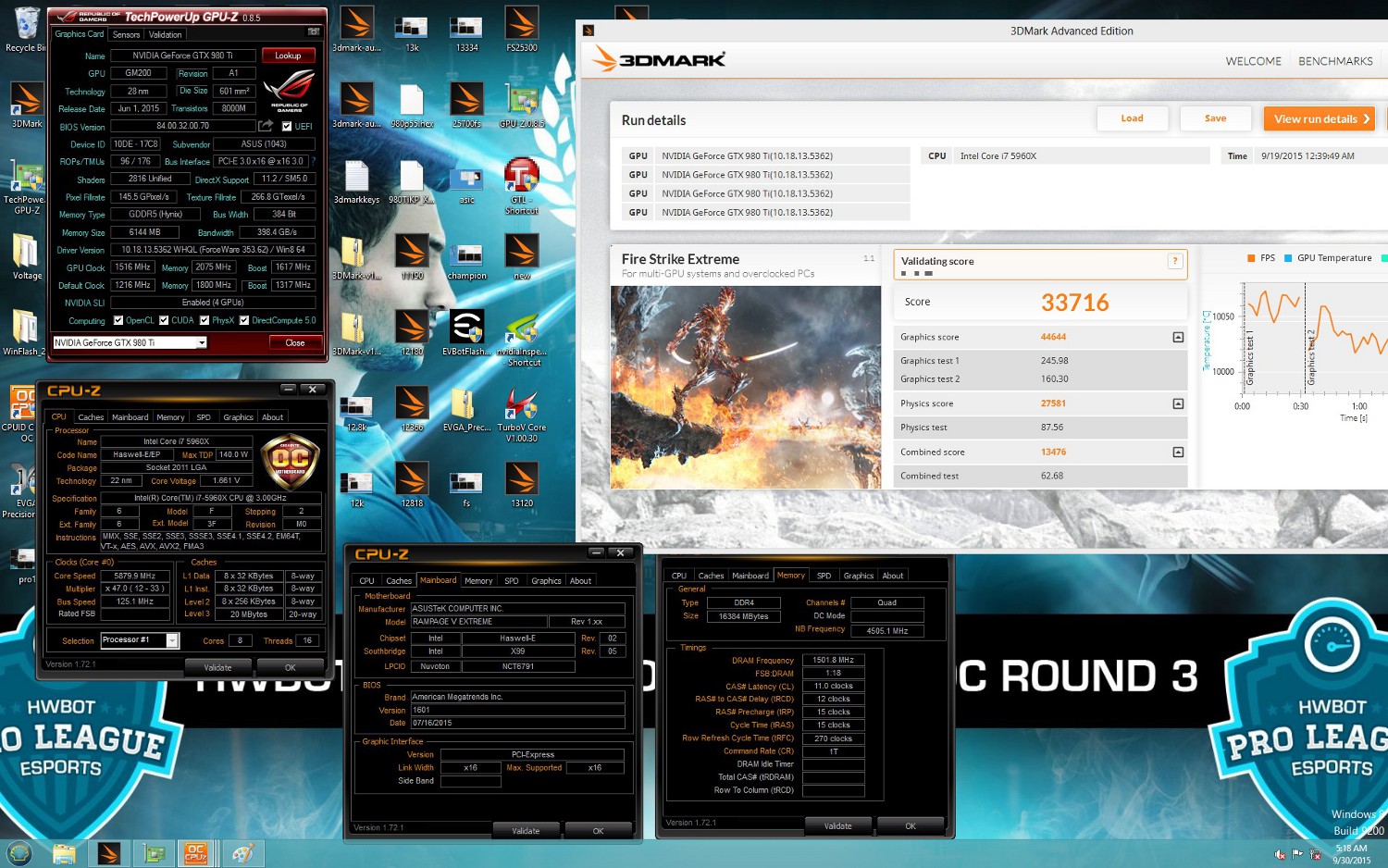Open the FS25300 desktop file
Screen dimensions: 1388x868
tap(522, 29)
